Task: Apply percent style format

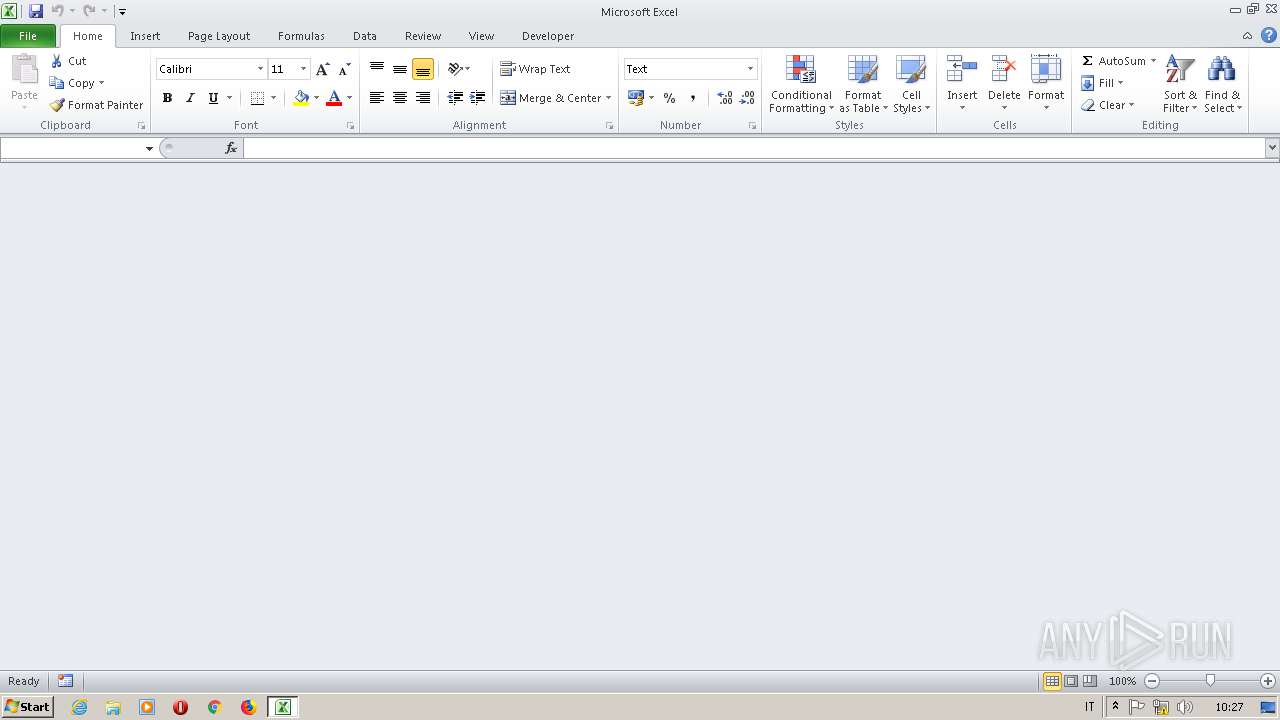Action: (669, 98)
